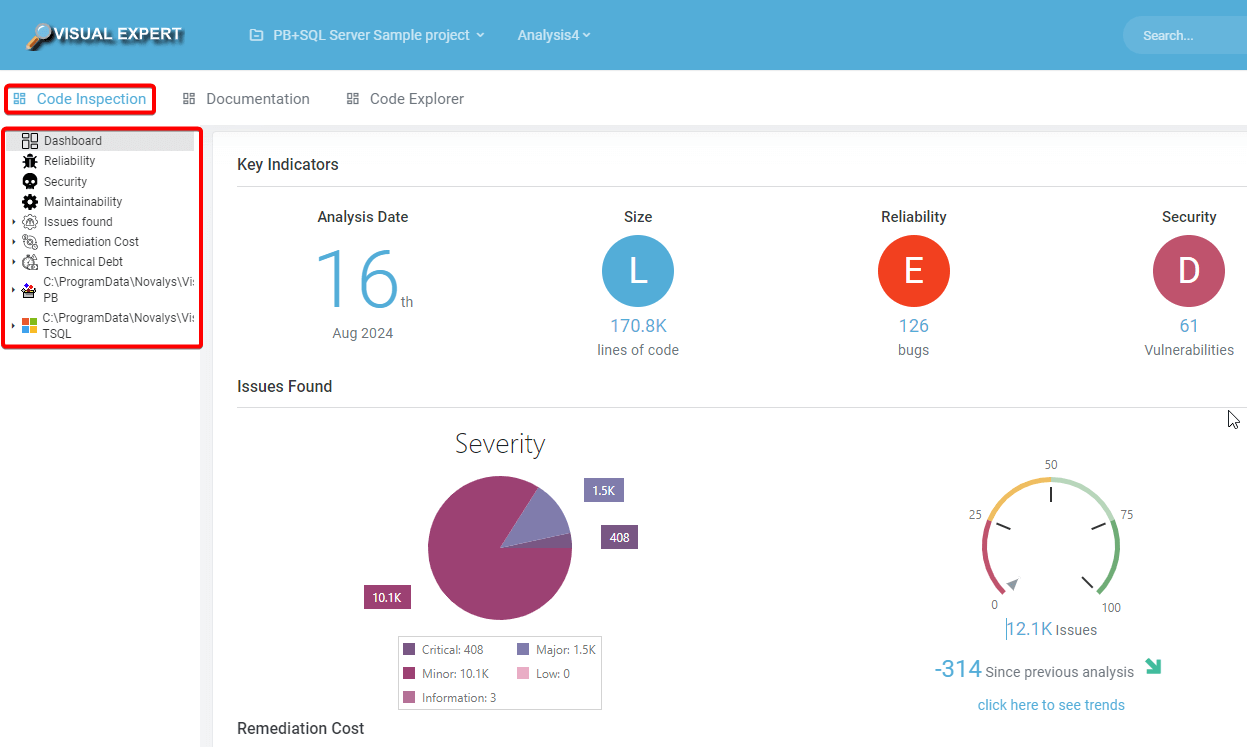The height and width of the screenshot is (747, 1247).
Task: Click the 10.1K pie chart label
Action: click(387, 597)
